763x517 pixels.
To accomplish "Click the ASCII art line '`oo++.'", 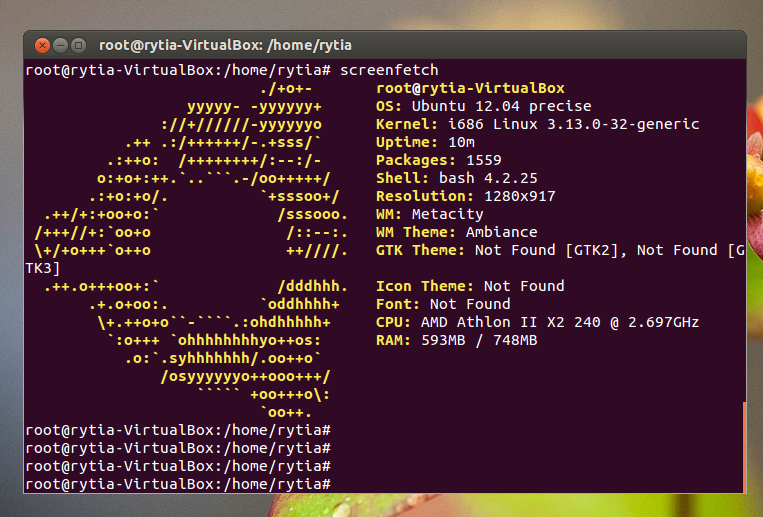I will (286, 412).
